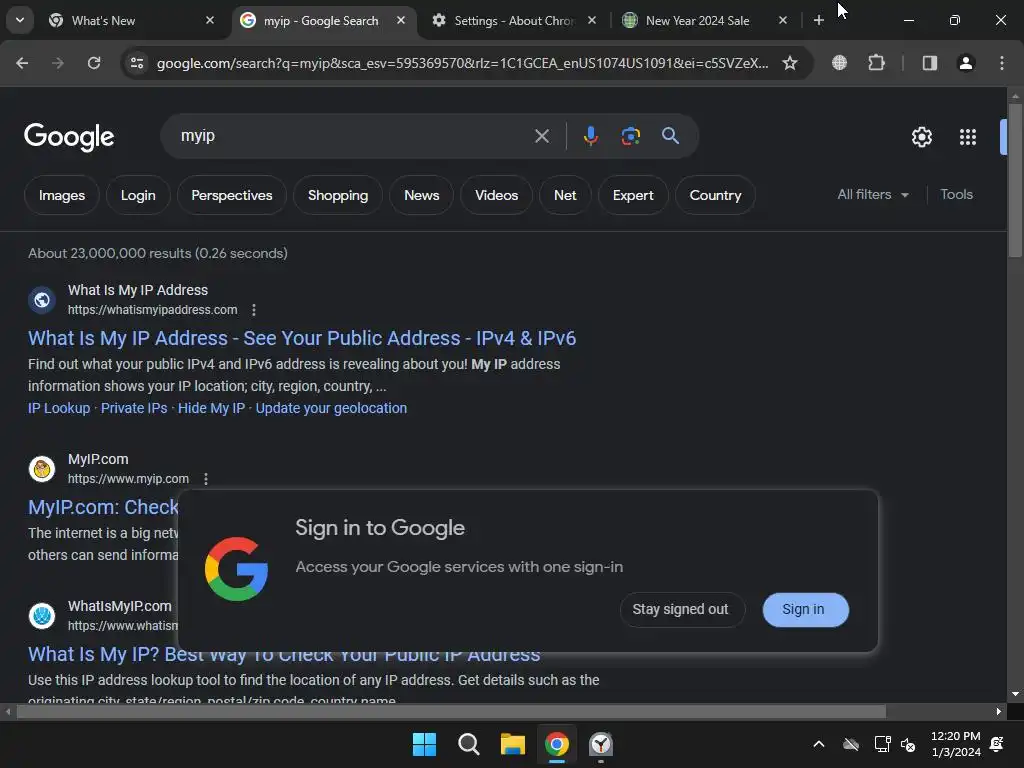Open a new tab with plus button
Viewport: 1024px width, 768px height.
pos(818,20)
